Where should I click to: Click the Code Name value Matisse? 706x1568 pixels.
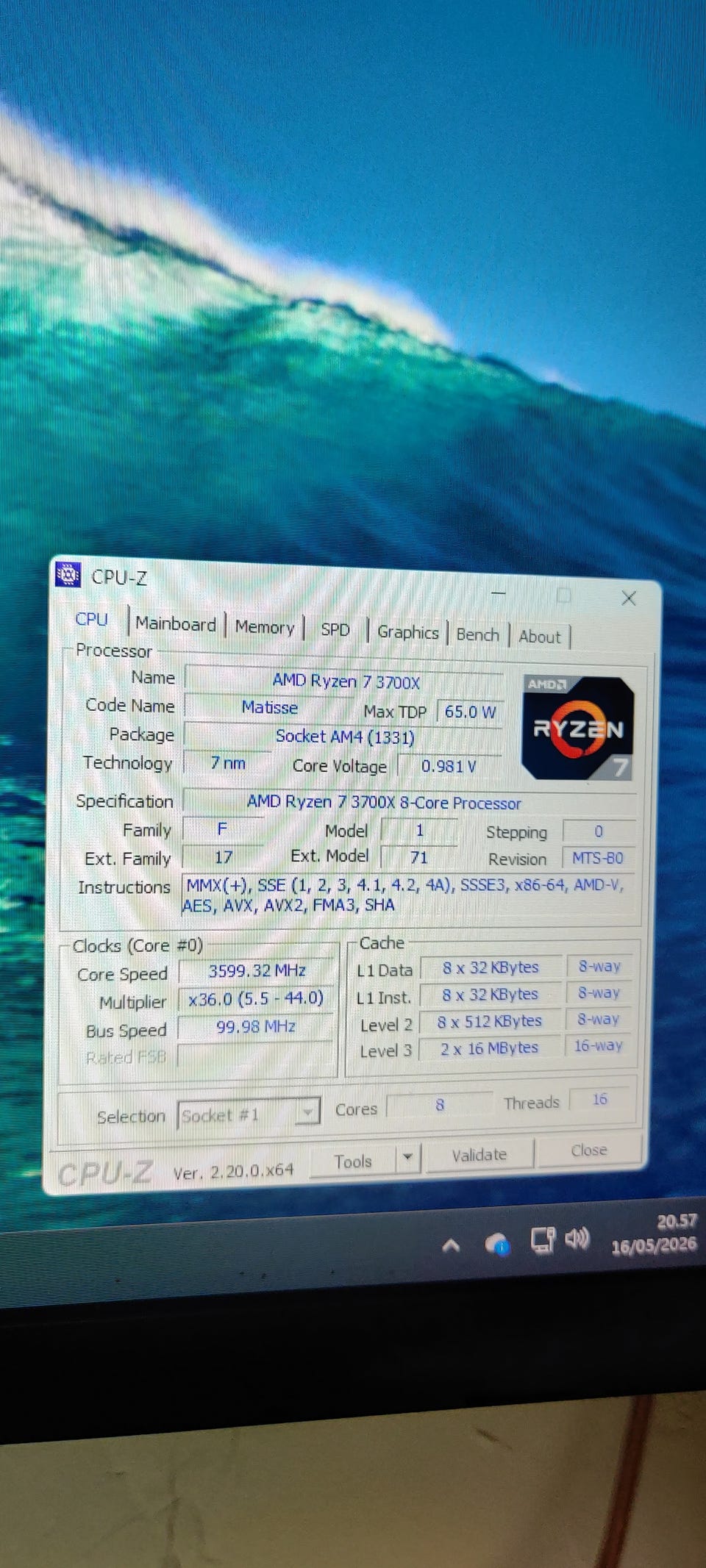pyautogui.click(x=269, y=707)
